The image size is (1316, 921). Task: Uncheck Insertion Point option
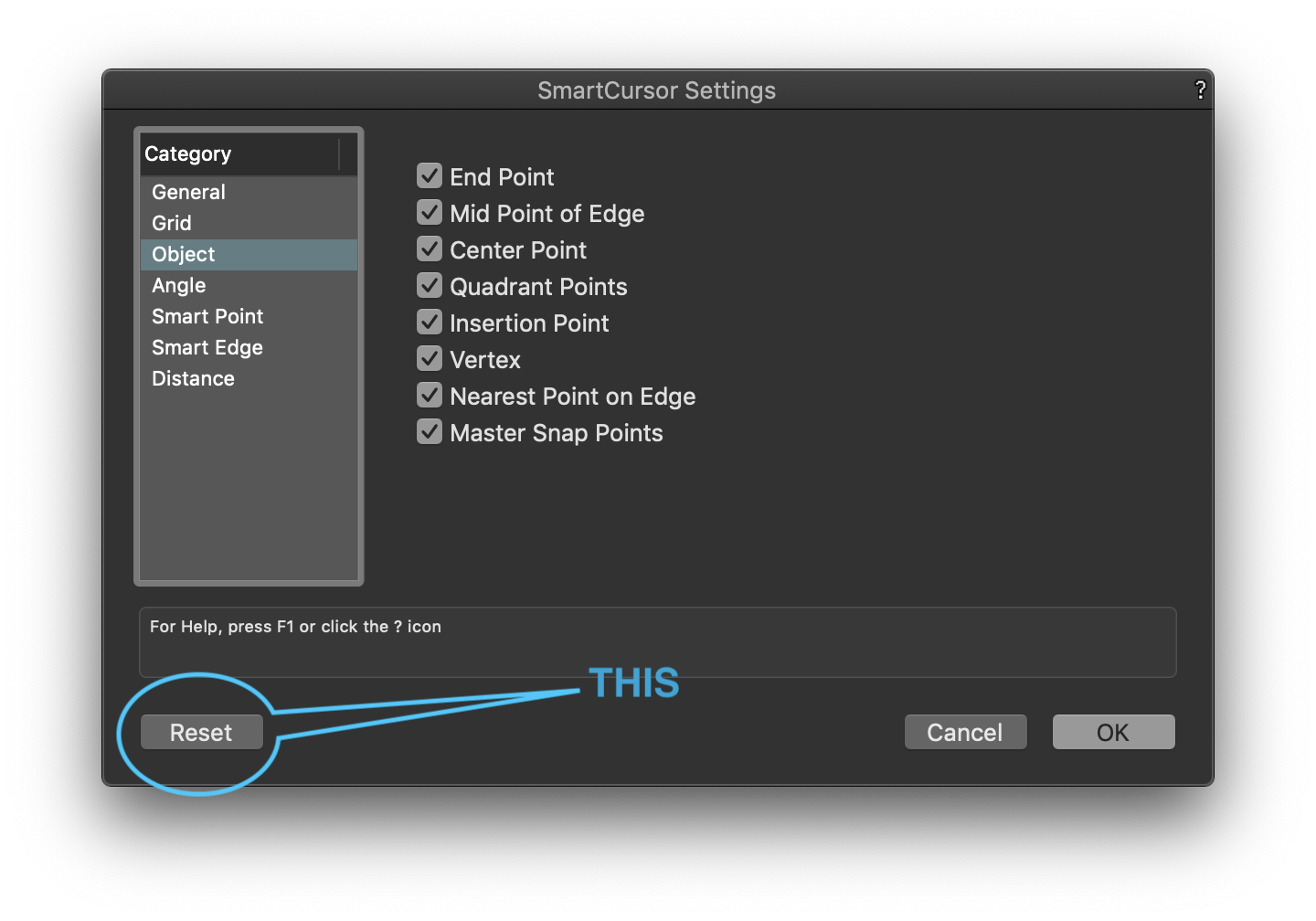click(430, 322)
